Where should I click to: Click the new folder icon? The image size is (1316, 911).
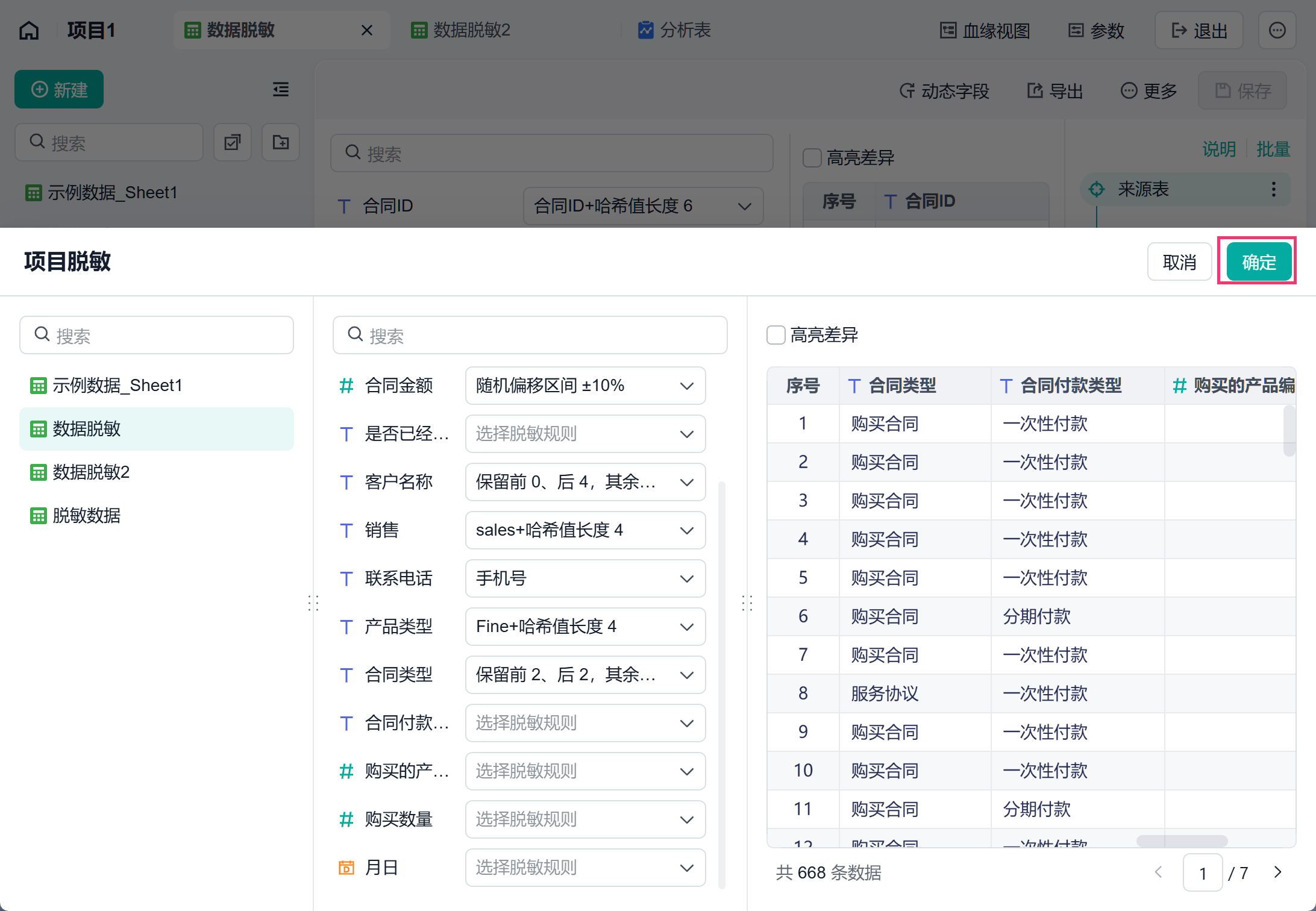[281, 143]
